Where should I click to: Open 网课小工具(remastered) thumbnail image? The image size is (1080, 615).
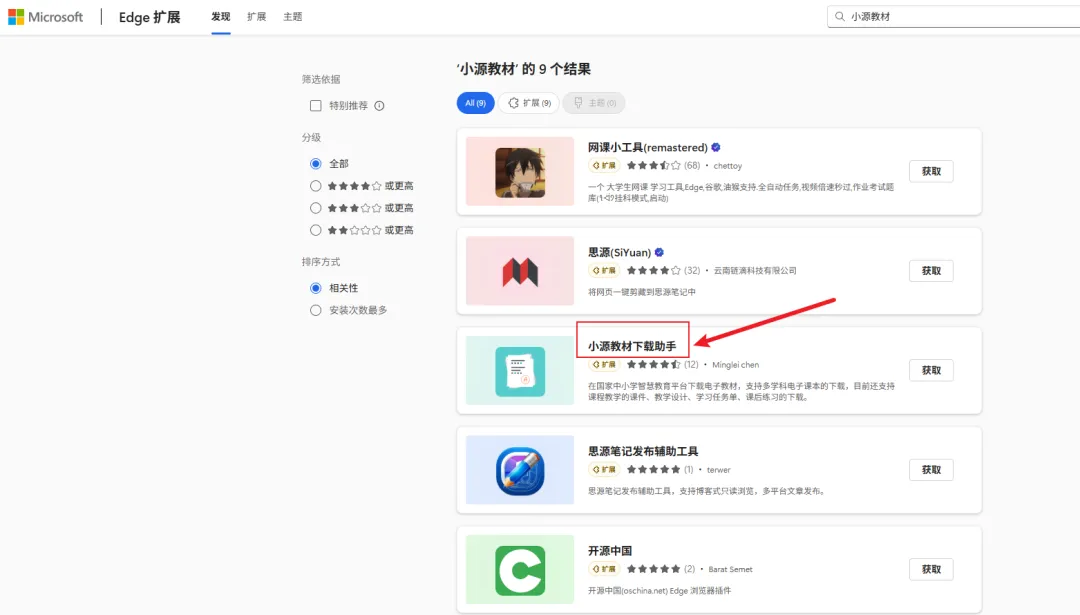(520, 171)
